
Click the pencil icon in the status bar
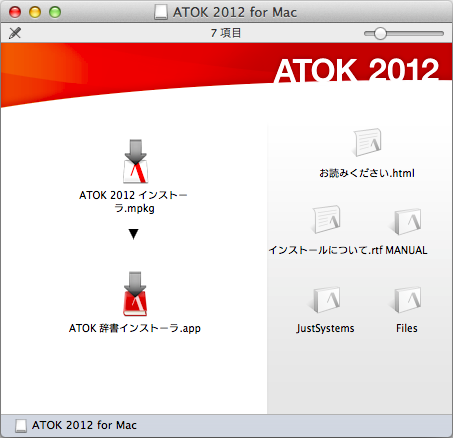point(15,33)
